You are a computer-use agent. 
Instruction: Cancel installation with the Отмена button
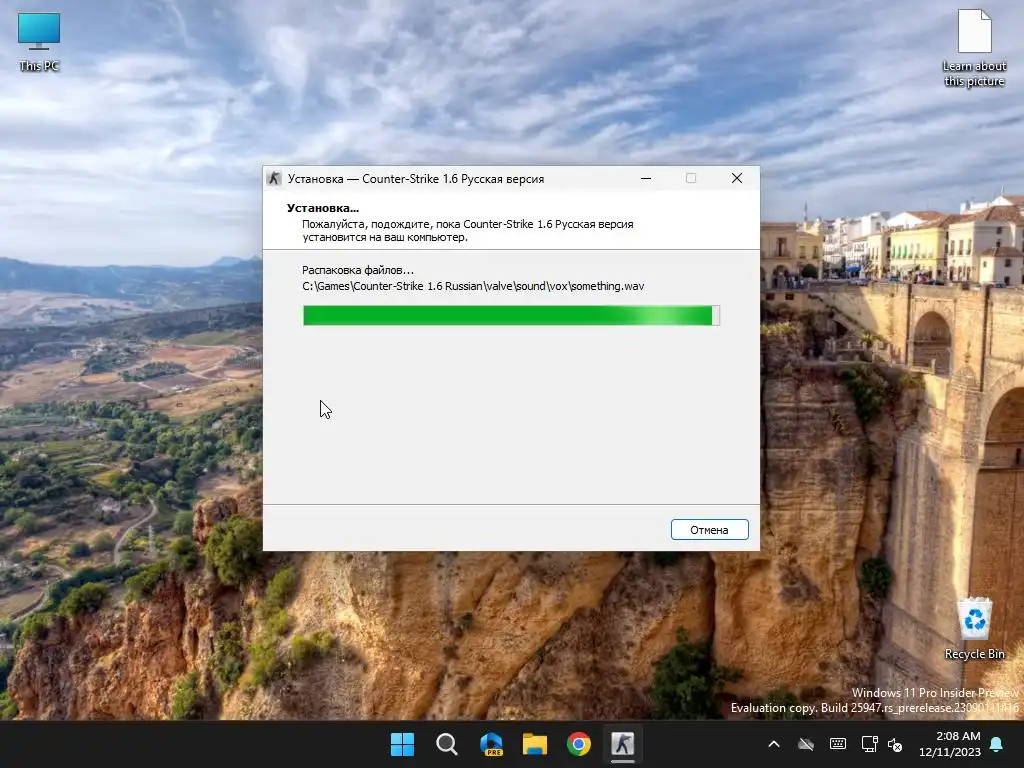(709, 530)
